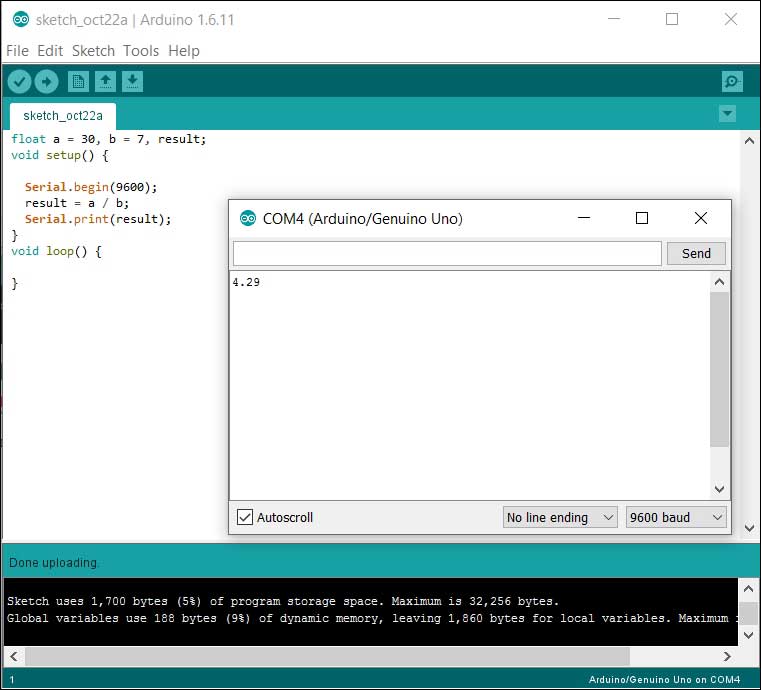Open the File menu
The width and height of the screenshot is (761, 690).
click(x=18, y=51)
